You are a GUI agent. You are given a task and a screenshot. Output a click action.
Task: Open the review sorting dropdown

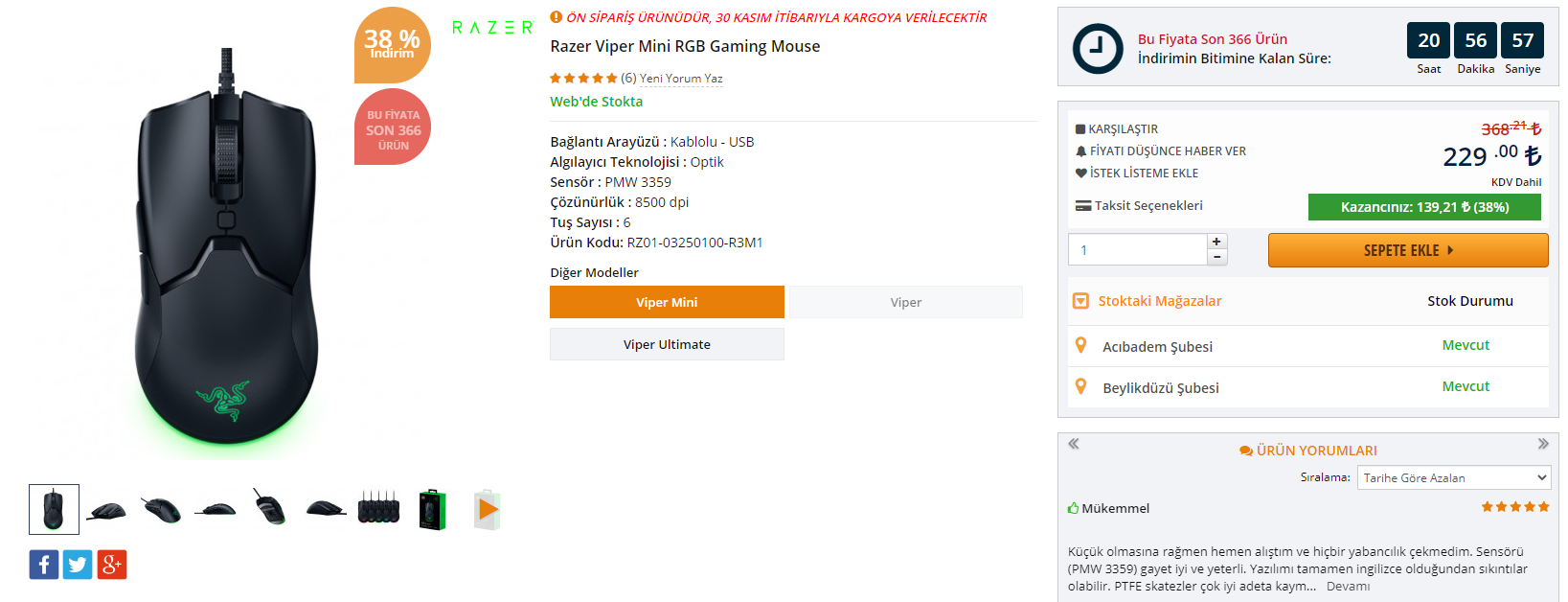click(1453, 477)
